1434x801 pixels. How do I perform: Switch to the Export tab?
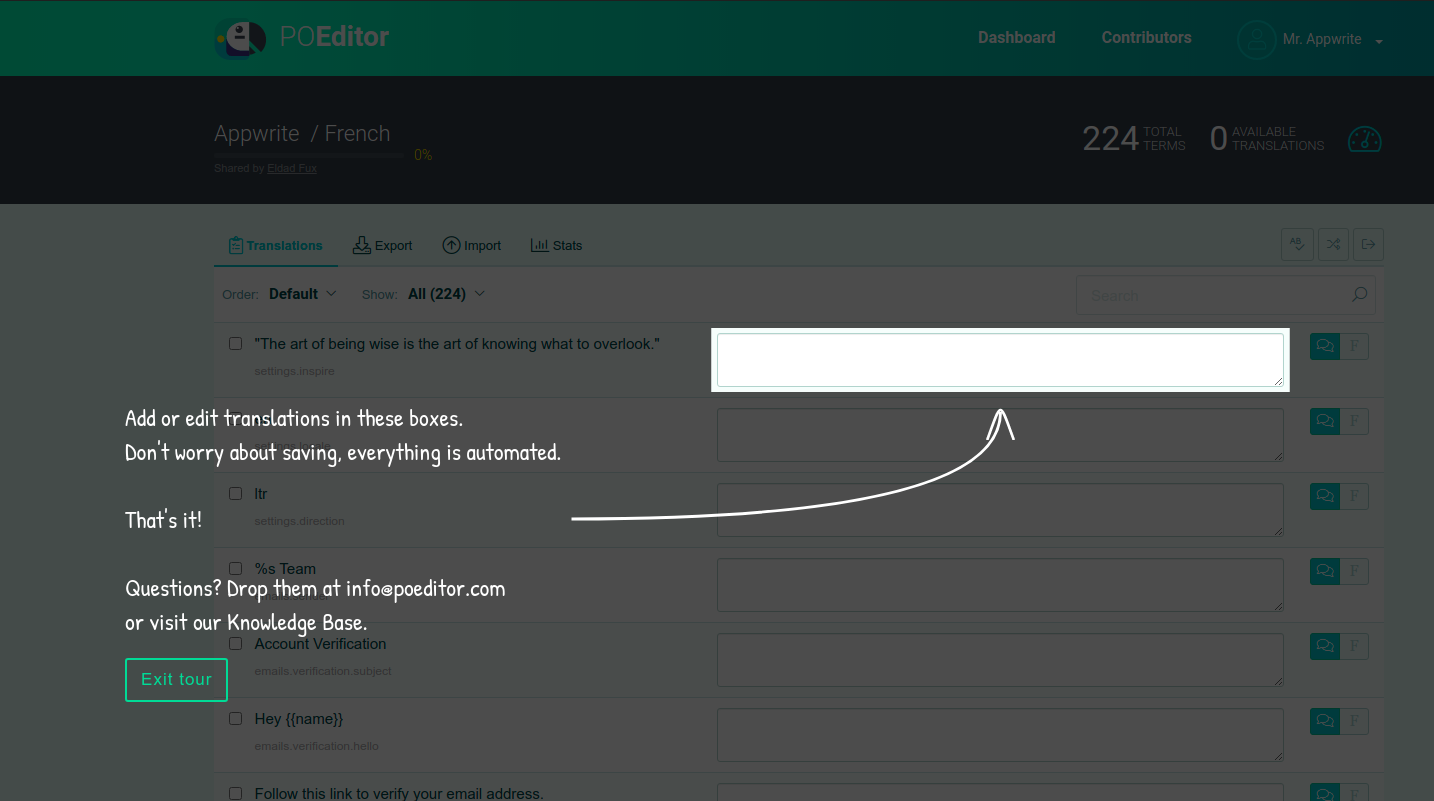click(x=383, y=246)
